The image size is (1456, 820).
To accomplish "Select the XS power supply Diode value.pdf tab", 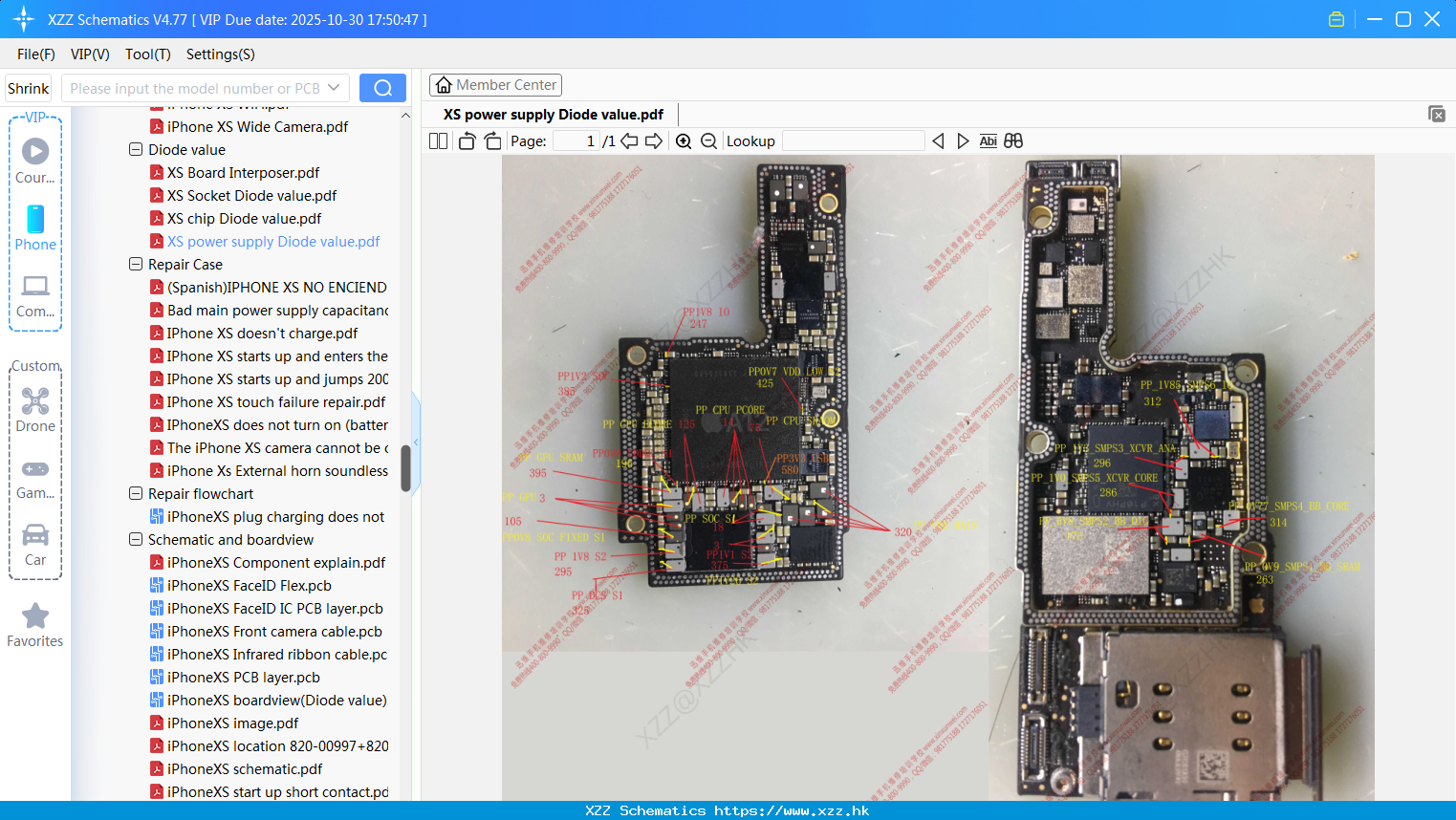I will (553, 114).
